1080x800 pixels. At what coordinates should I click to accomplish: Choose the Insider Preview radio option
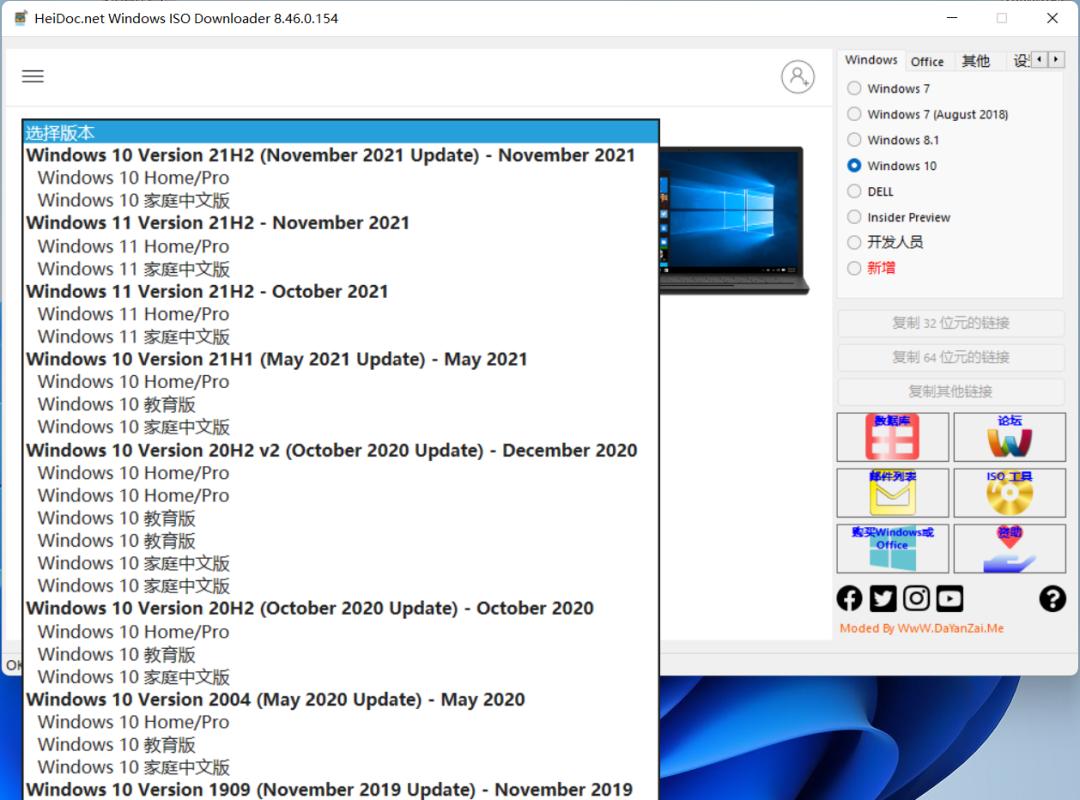[x=854, y=217]
